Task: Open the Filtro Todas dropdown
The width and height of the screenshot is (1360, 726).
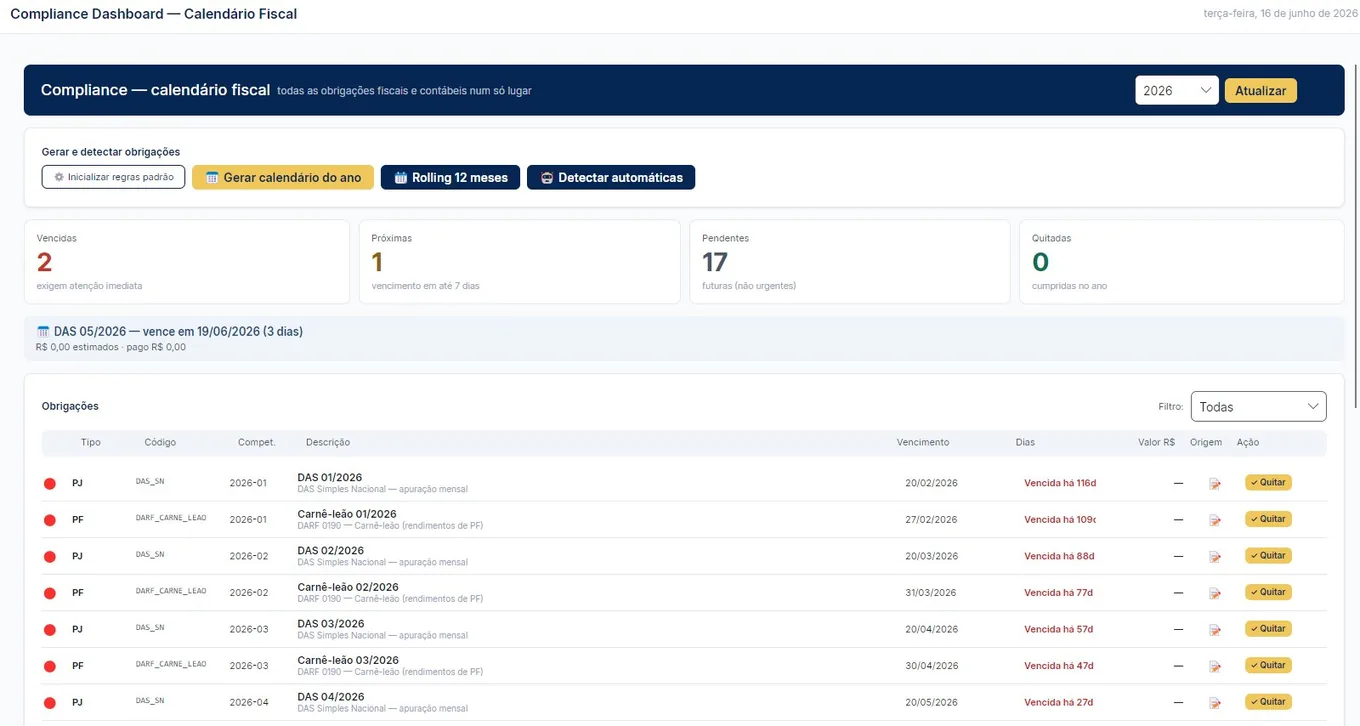Action: (x=1258, y=406)
